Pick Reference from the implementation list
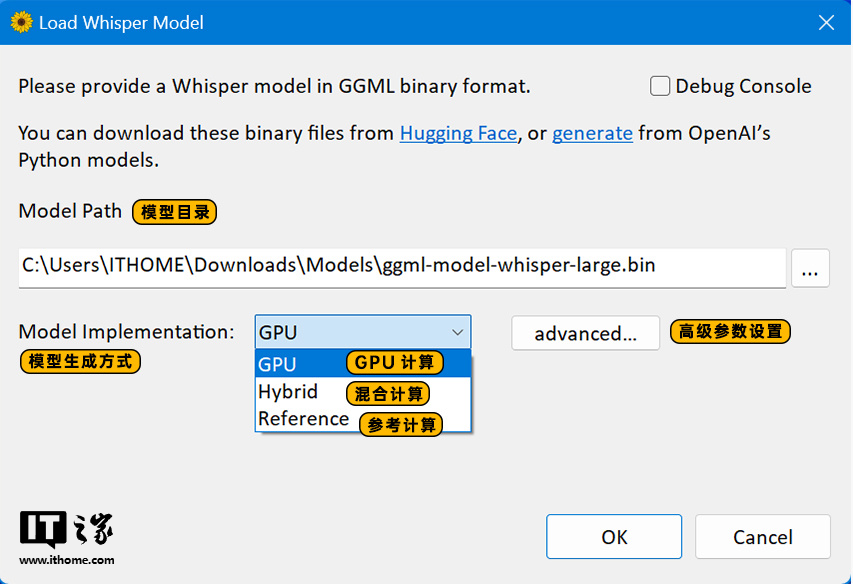853x584 pixels. 303,419
